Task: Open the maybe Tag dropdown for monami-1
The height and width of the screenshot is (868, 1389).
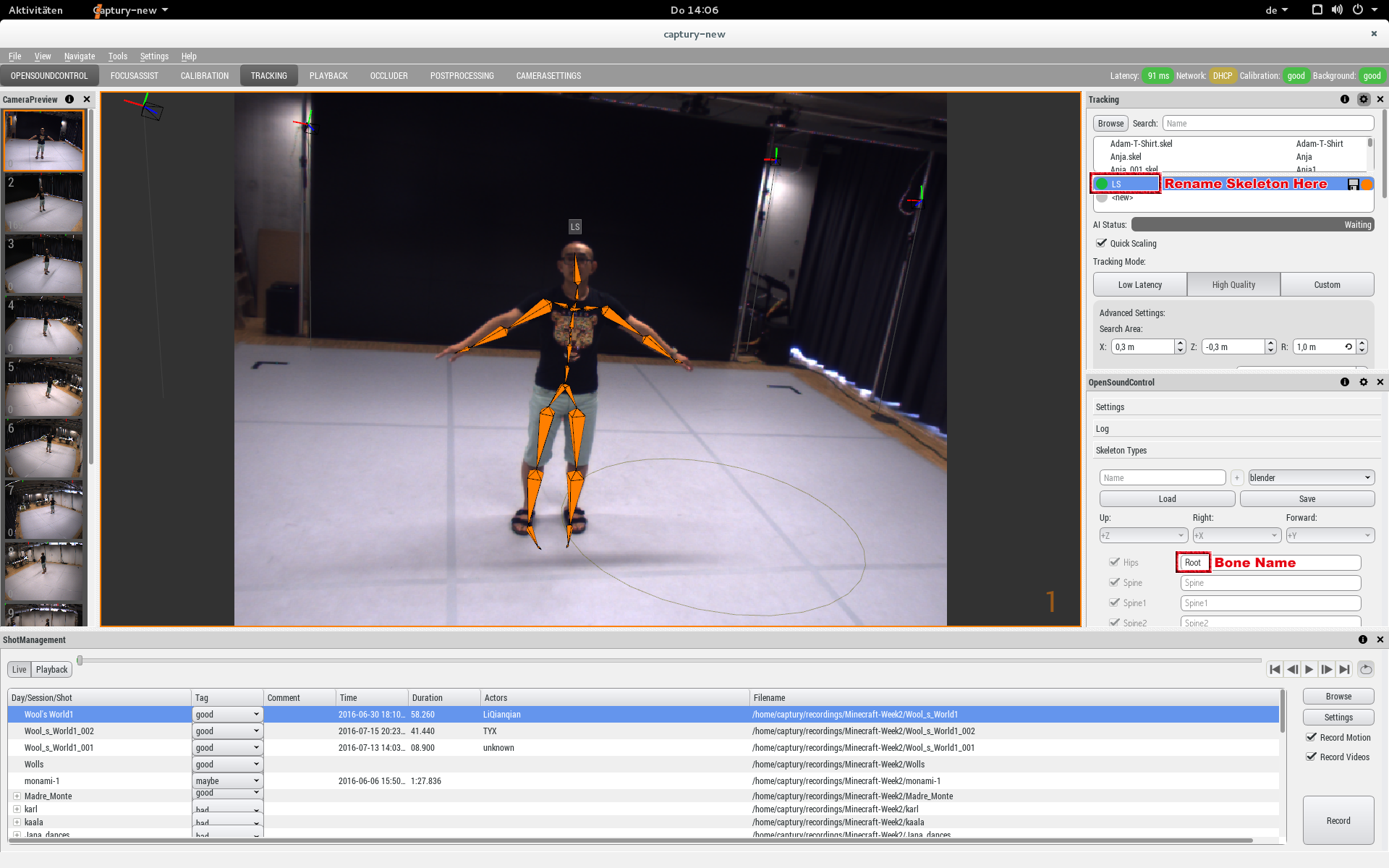Action: coord(227,780)
